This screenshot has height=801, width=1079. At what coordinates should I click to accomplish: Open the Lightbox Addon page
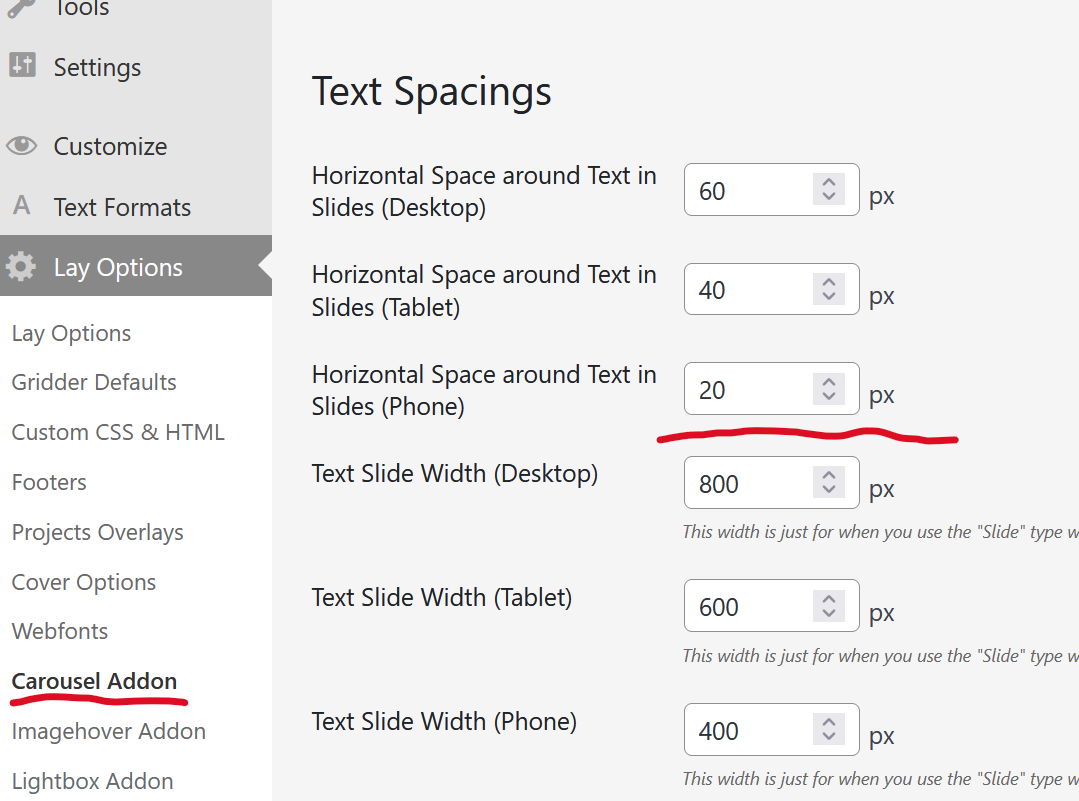[x=92, y=781]
